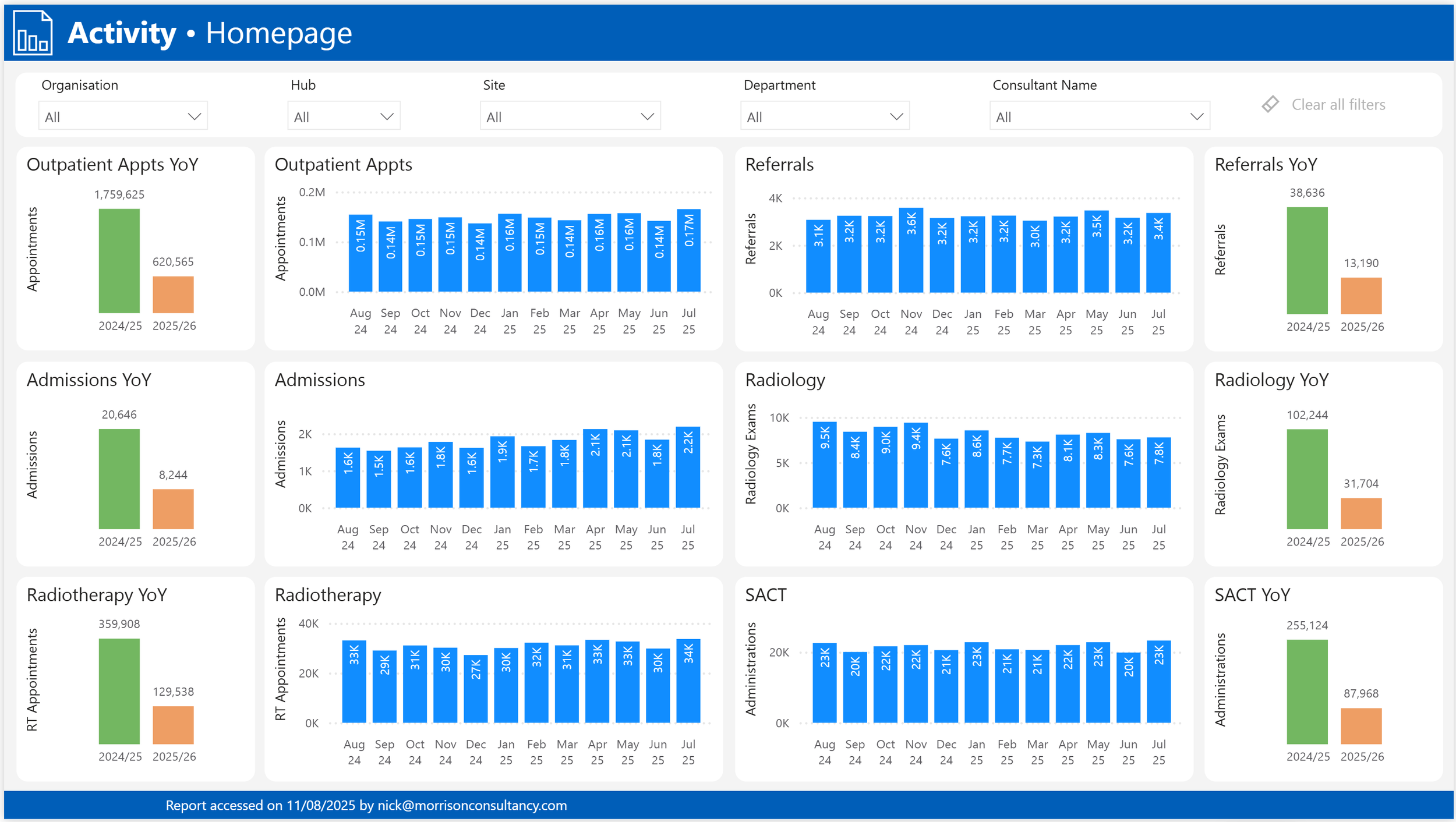Select the Dec 24 Radiotherapy 27K bar
The image size is (1456, 822).
[x=475, y=689]
